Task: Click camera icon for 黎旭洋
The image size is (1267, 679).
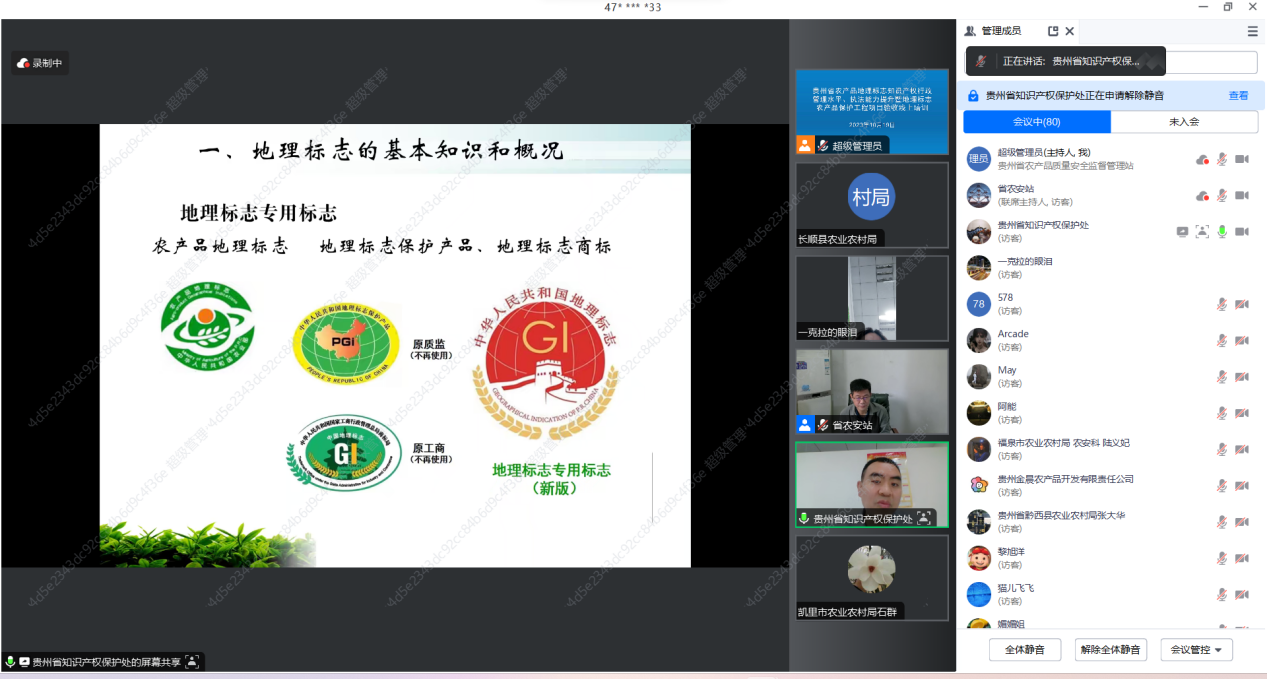Action: click(1242, 558)
